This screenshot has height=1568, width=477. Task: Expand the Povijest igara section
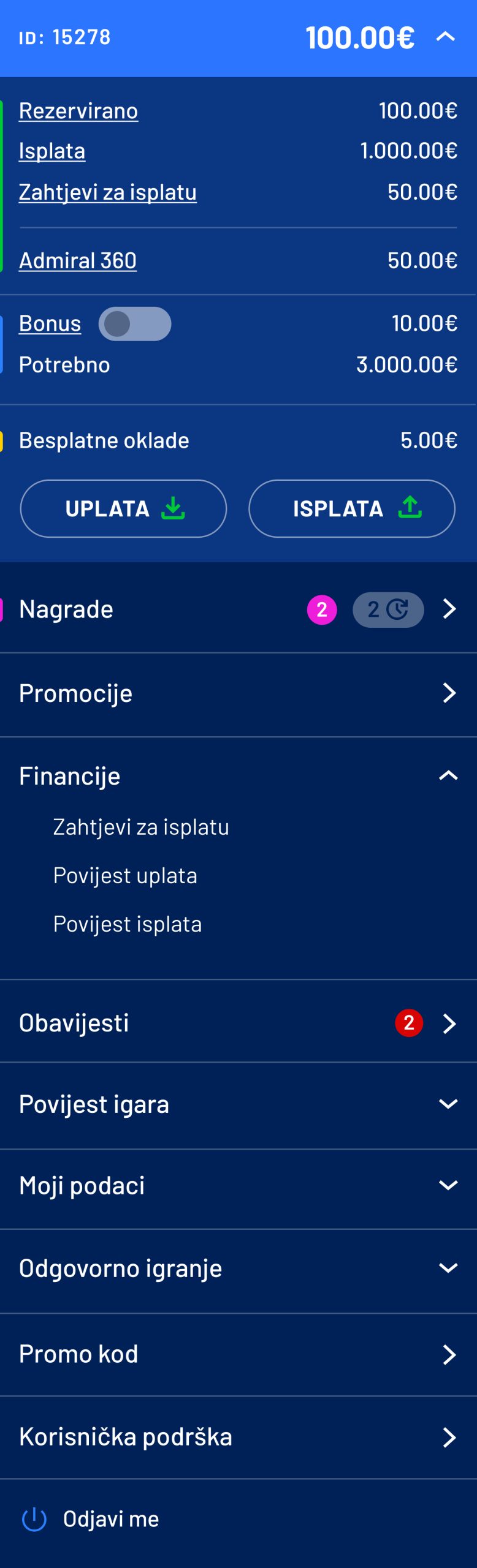448,1104
